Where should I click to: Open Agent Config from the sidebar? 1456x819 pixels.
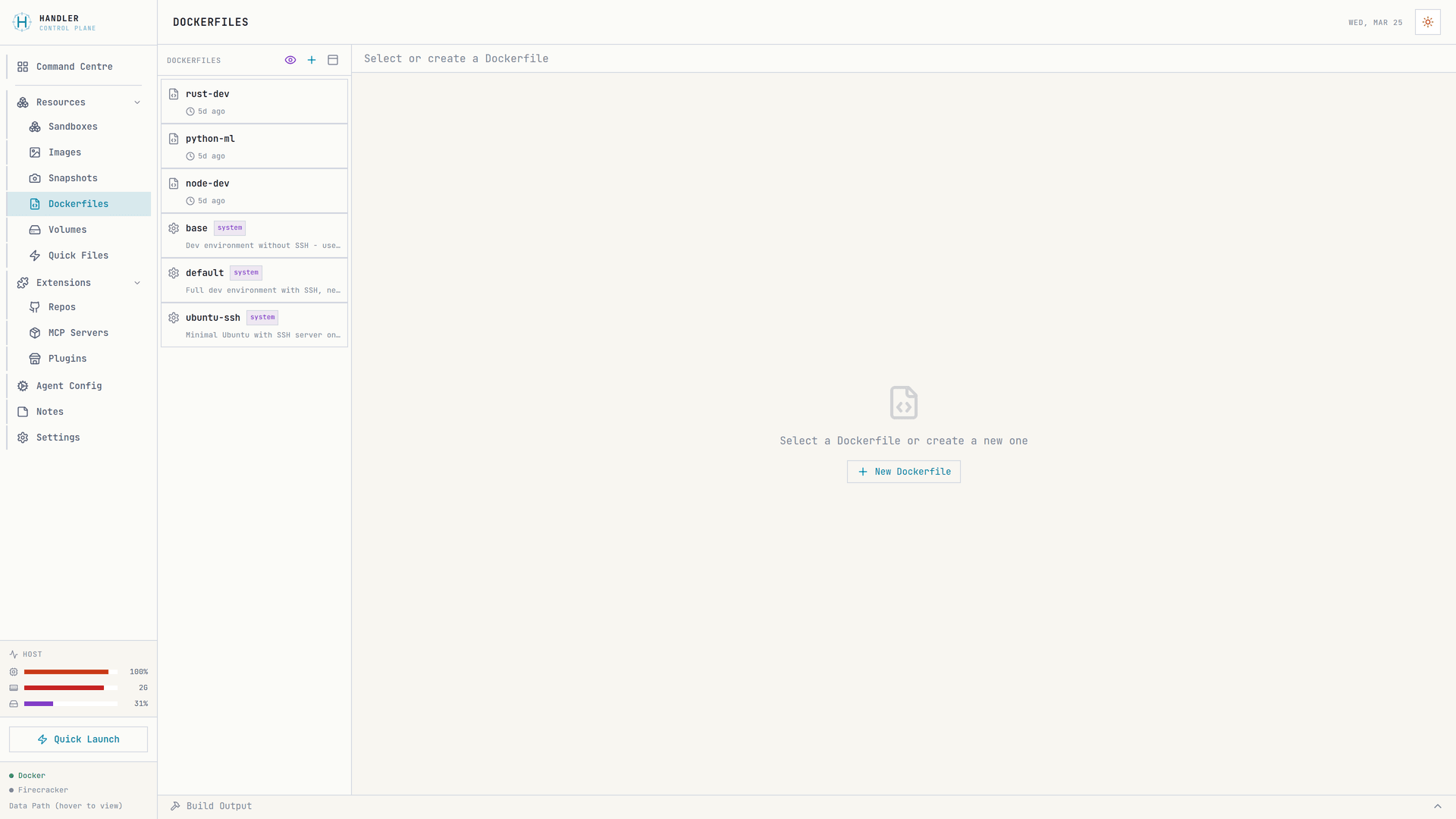[69, 386]
